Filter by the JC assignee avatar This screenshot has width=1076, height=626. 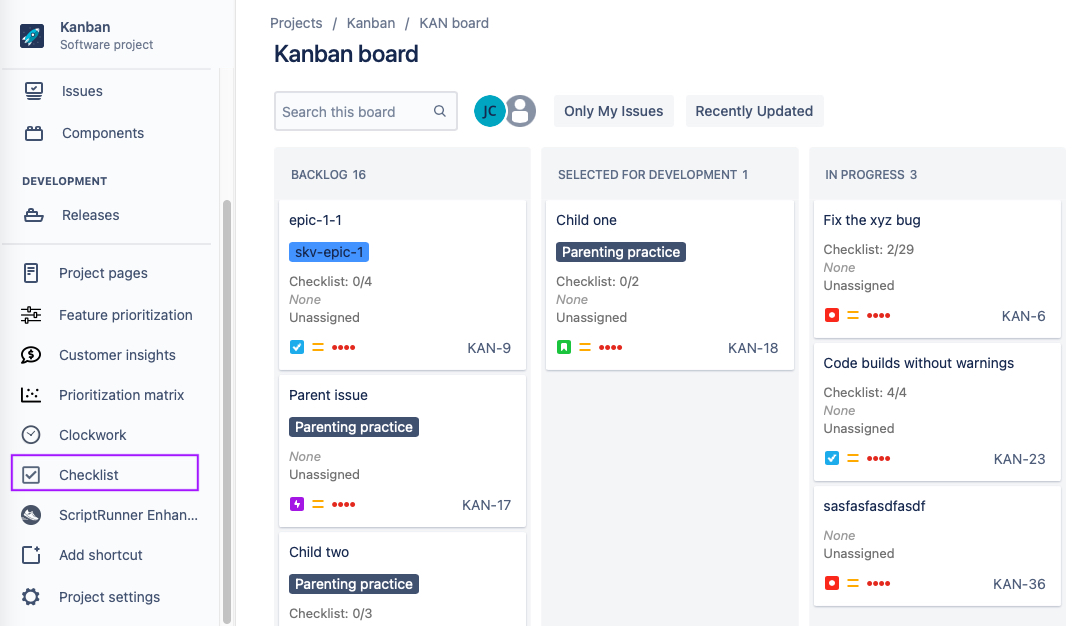click(489, 111)
